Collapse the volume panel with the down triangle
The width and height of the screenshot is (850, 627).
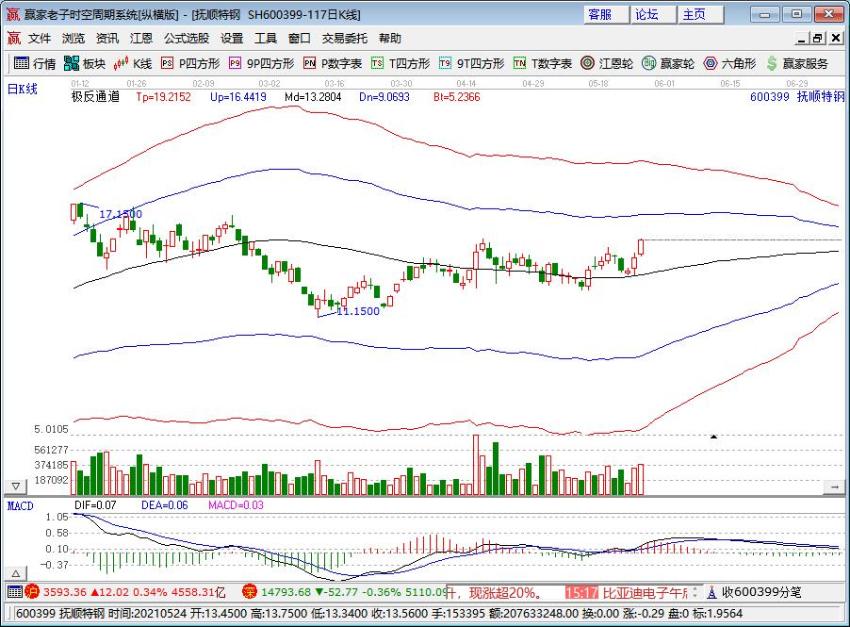click(16, 487)
